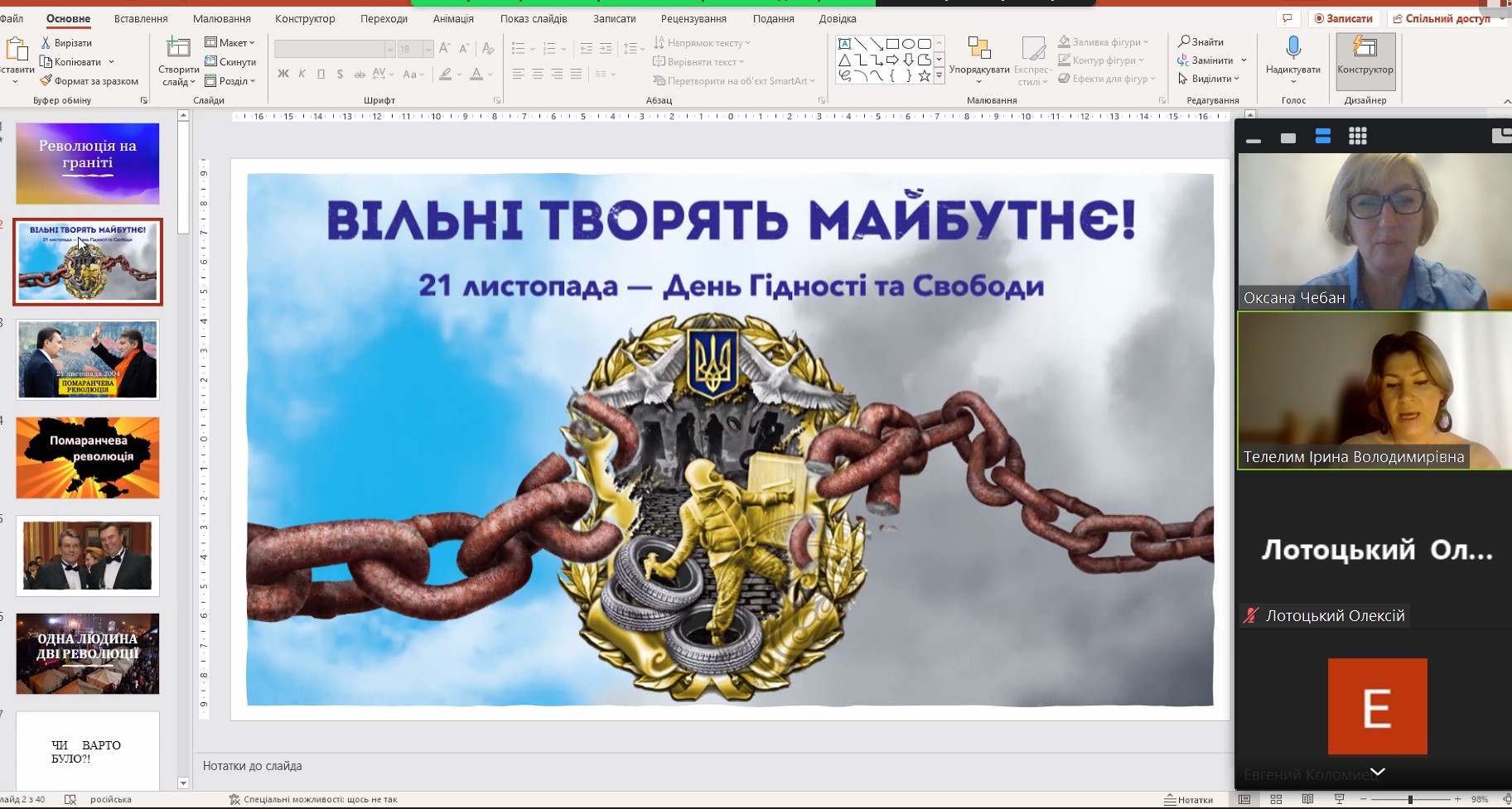Switch Zoom panel to gallery grid view
This screenshot has height=809, width=1512.
(x=1357, y=137)
